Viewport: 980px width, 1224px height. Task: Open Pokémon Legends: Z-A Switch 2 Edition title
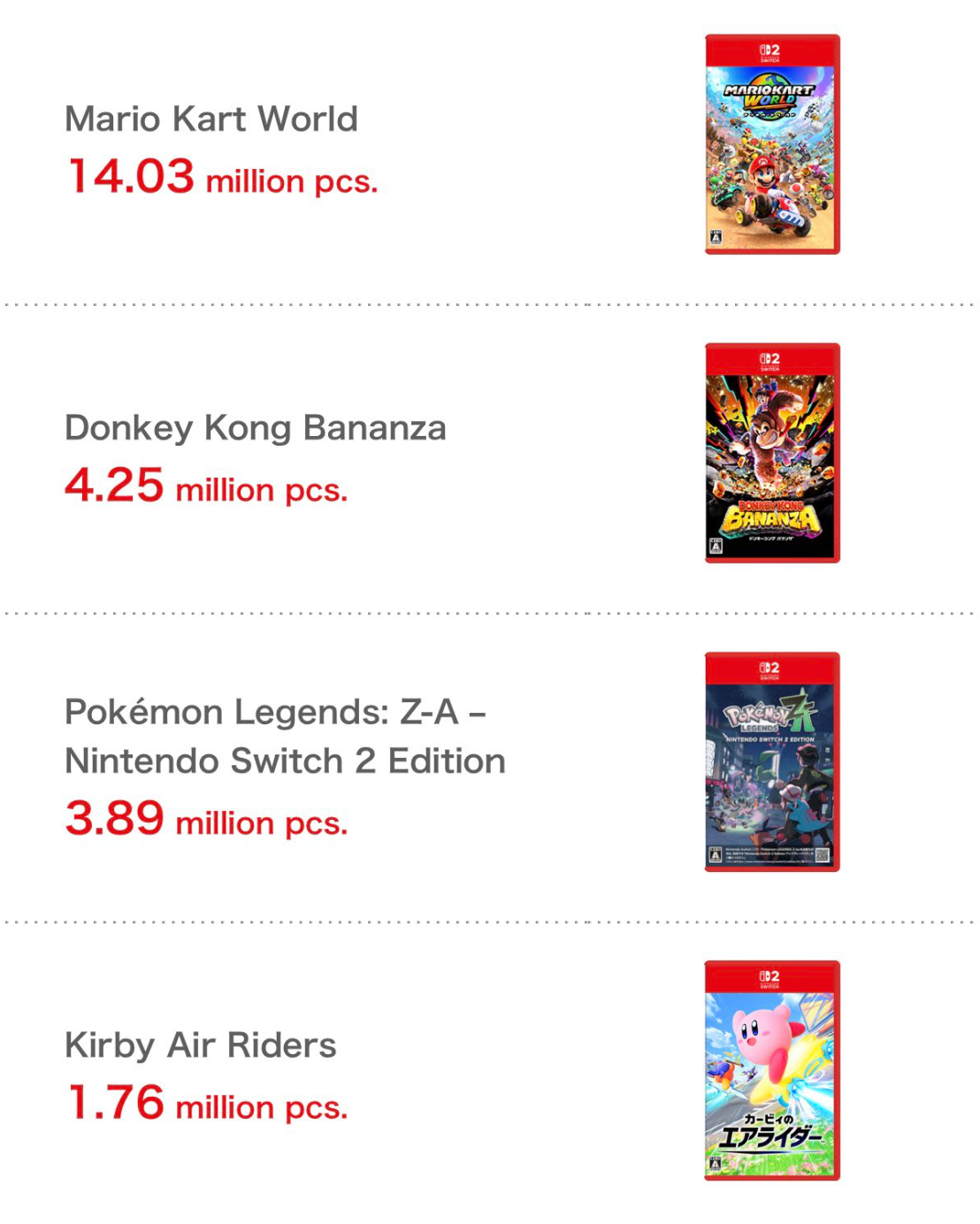tap(284, 736)
